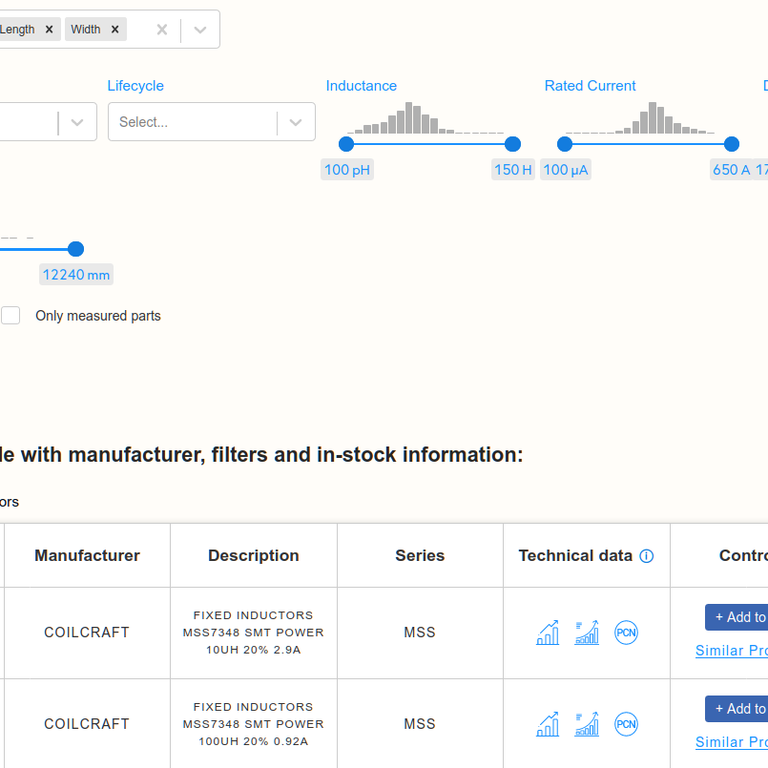
Task: Open Similar Products link in 100UH row
Action: click(x=732, y=742)
